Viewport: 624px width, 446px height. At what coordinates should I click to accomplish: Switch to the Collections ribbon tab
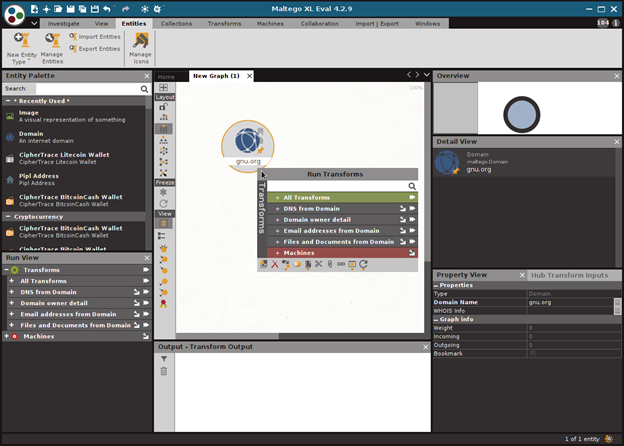pos(176,23)
